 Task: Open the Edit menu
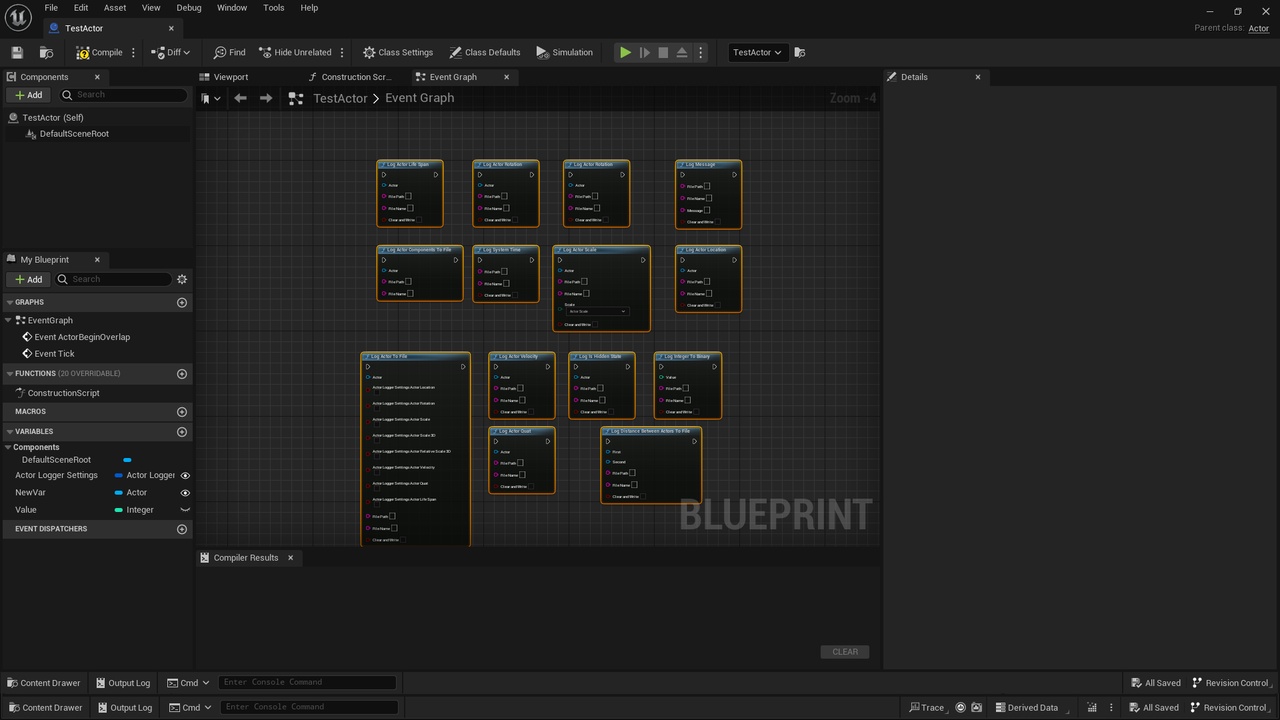(x=81, y=7)
